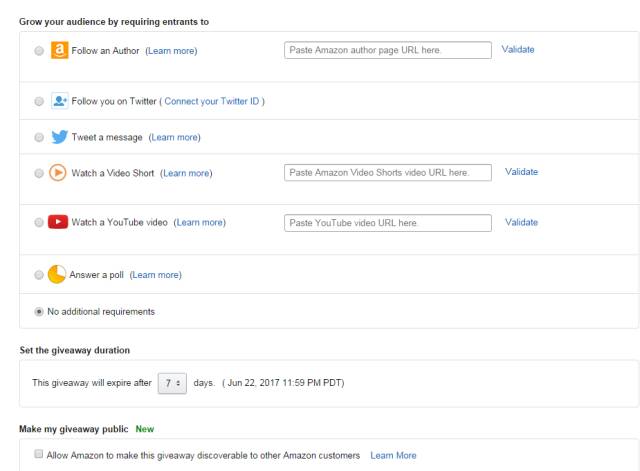
Task: Click the orange Video Short play icon
Action: tap(58, 172)
